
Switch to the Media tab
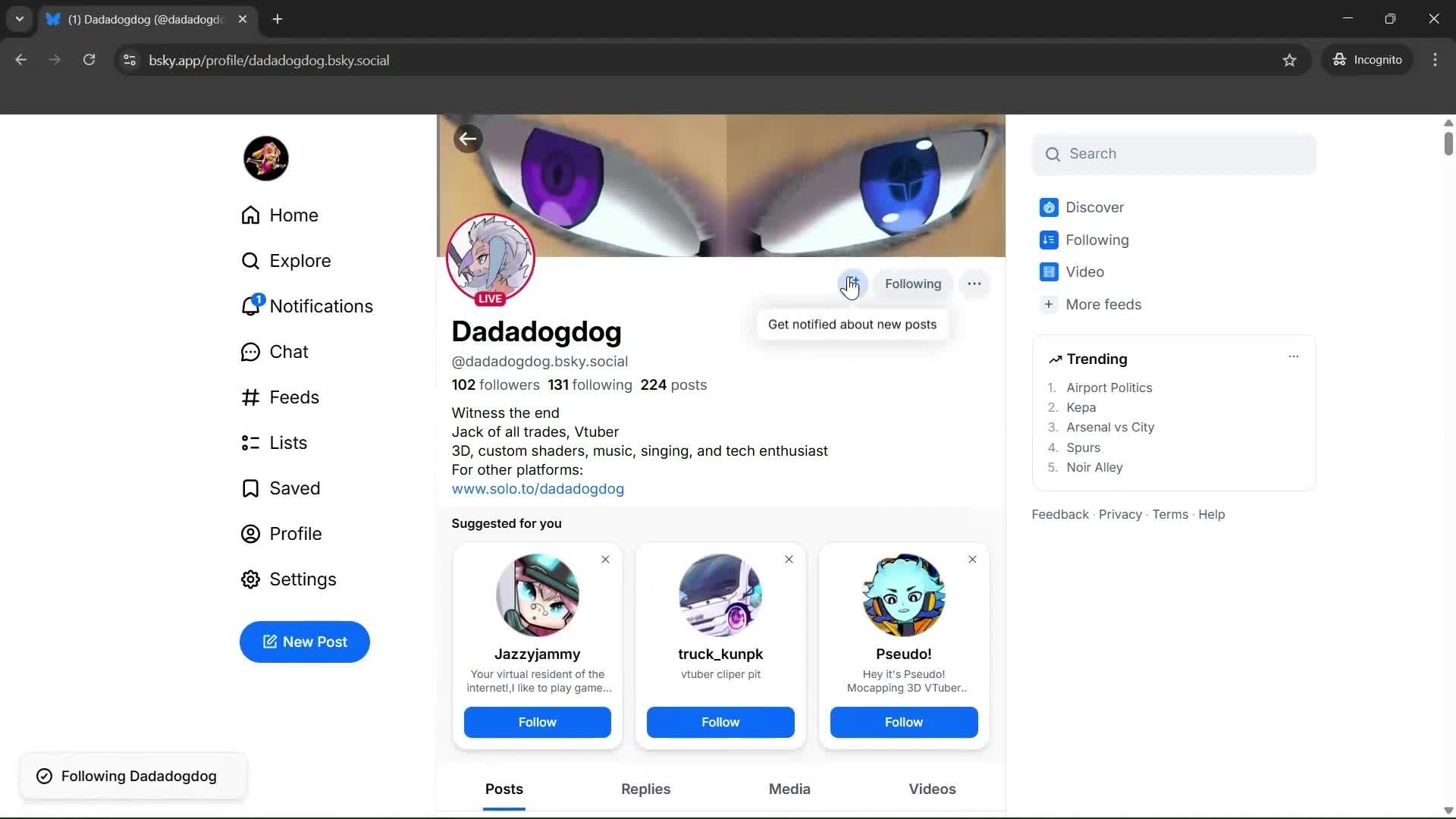coord(789,789)
